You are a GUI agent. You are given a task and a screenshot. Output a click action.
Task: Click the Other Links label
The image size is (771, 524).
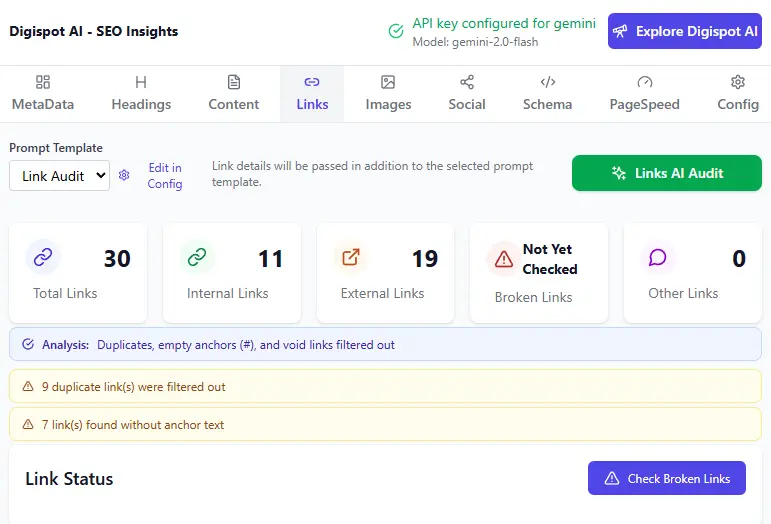pyautogui.click(x=683, y=293)
